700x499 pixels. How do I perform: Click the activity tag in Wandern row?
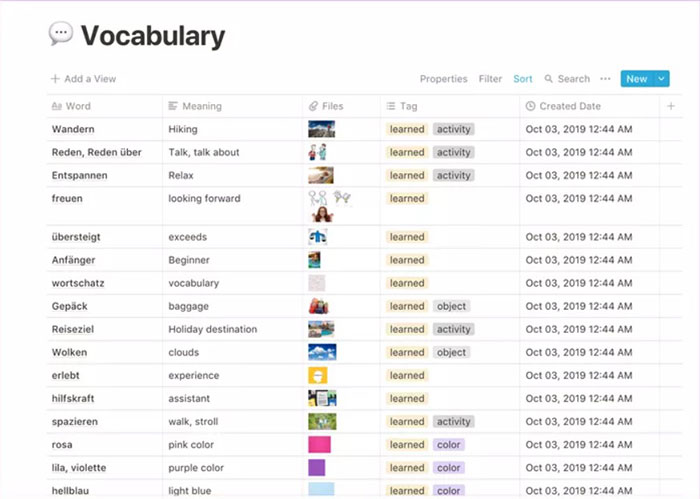[x=453, y=129]
